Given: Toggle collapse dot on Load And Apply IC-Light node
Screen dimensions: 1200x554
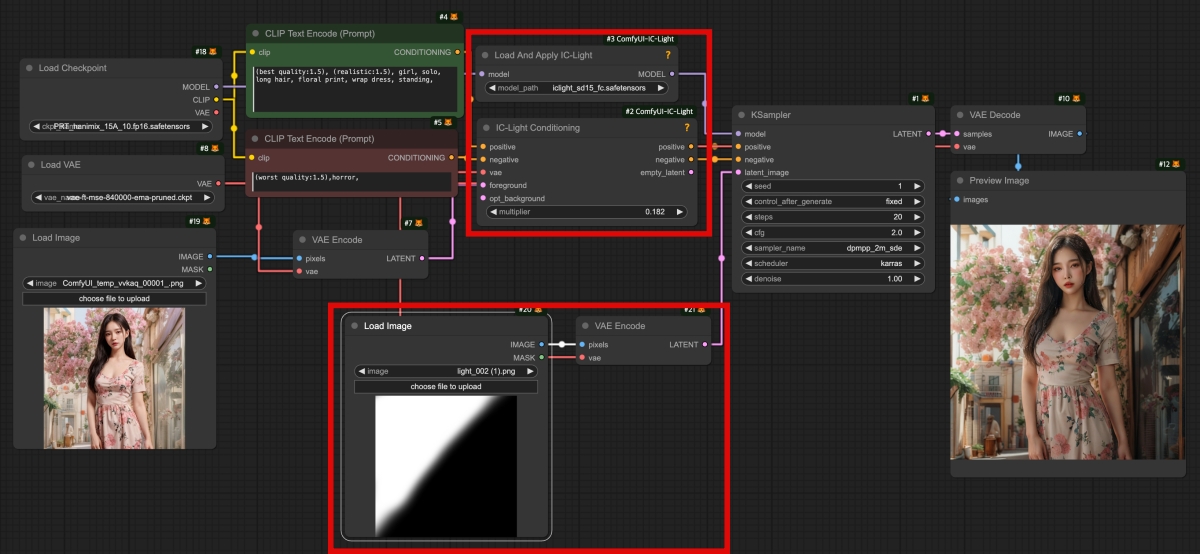Looking at the screenshot, I should (483, 55).
